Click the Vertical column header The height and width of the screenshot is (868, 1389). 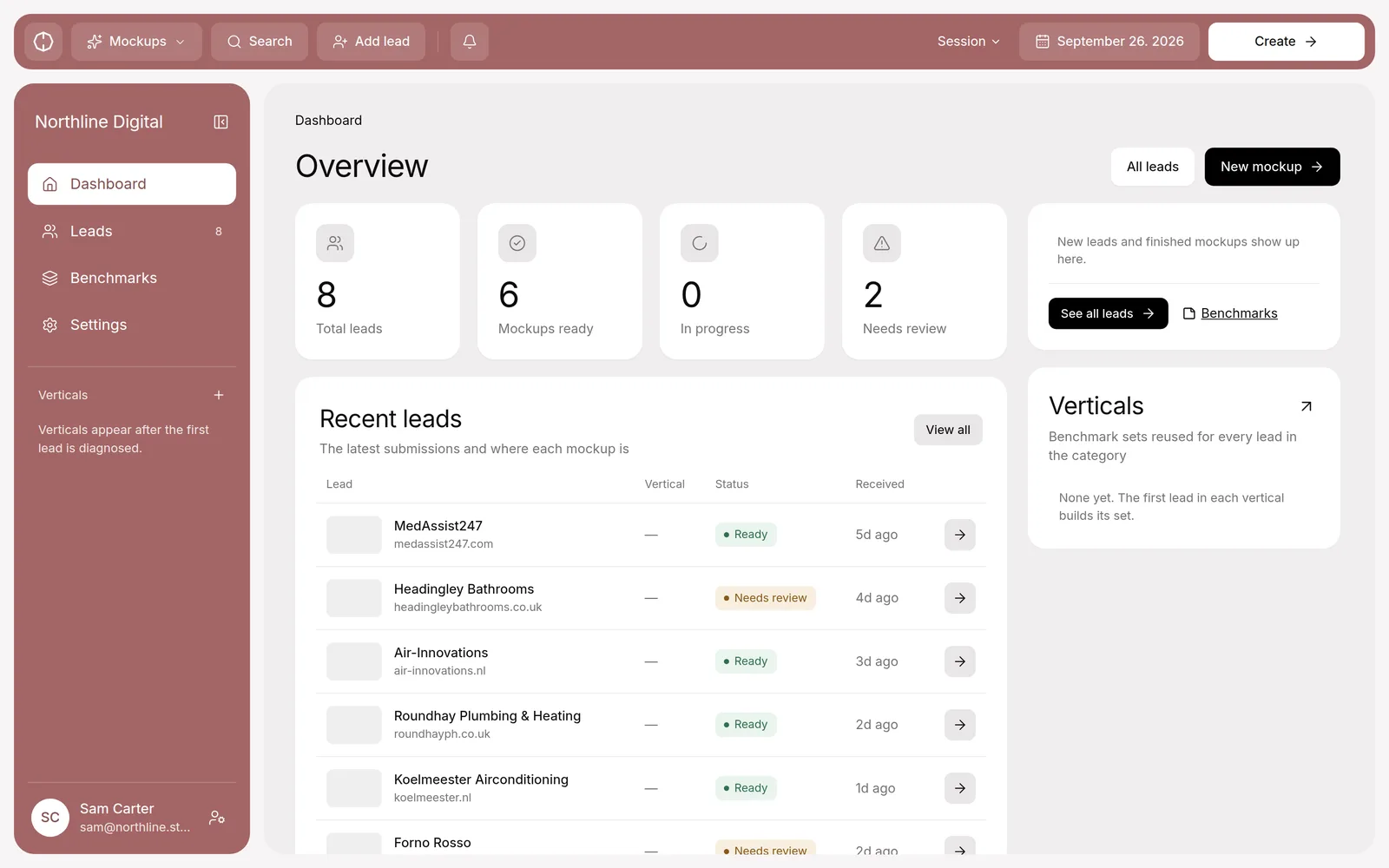(665, 484)
